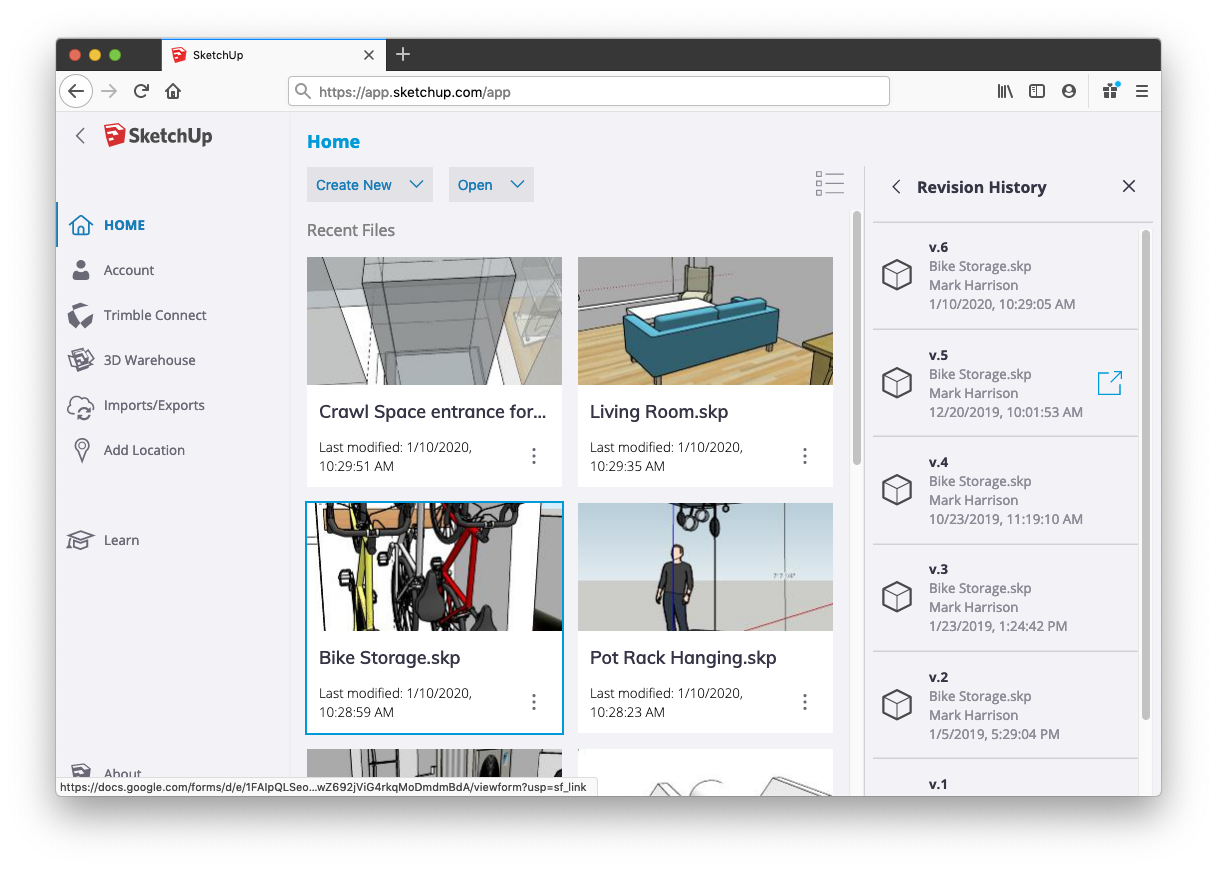Select 3D Warehouse in the sidebar

point(150,360)
